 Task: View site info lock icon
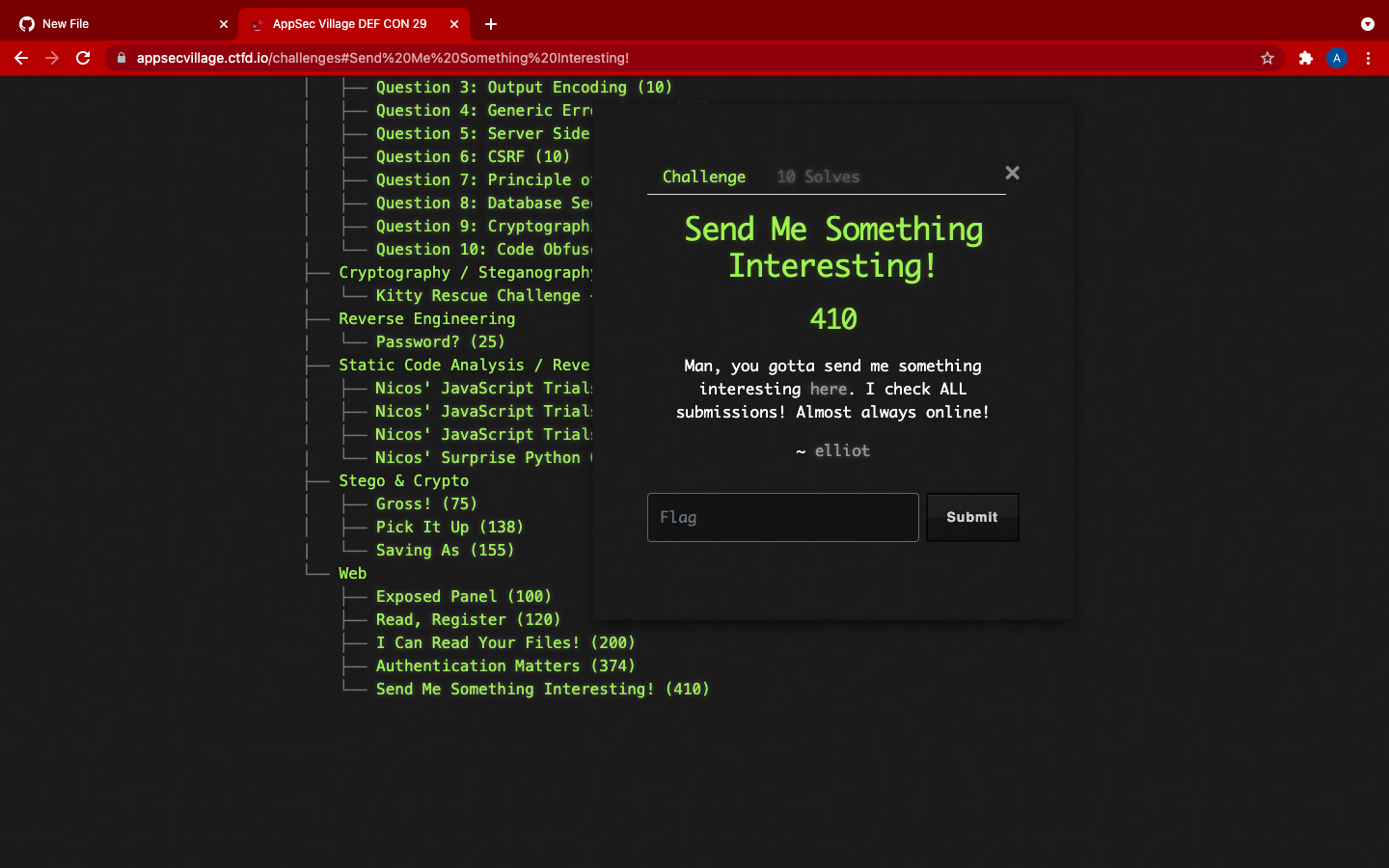pyautogui.click(x=122, y=58)
